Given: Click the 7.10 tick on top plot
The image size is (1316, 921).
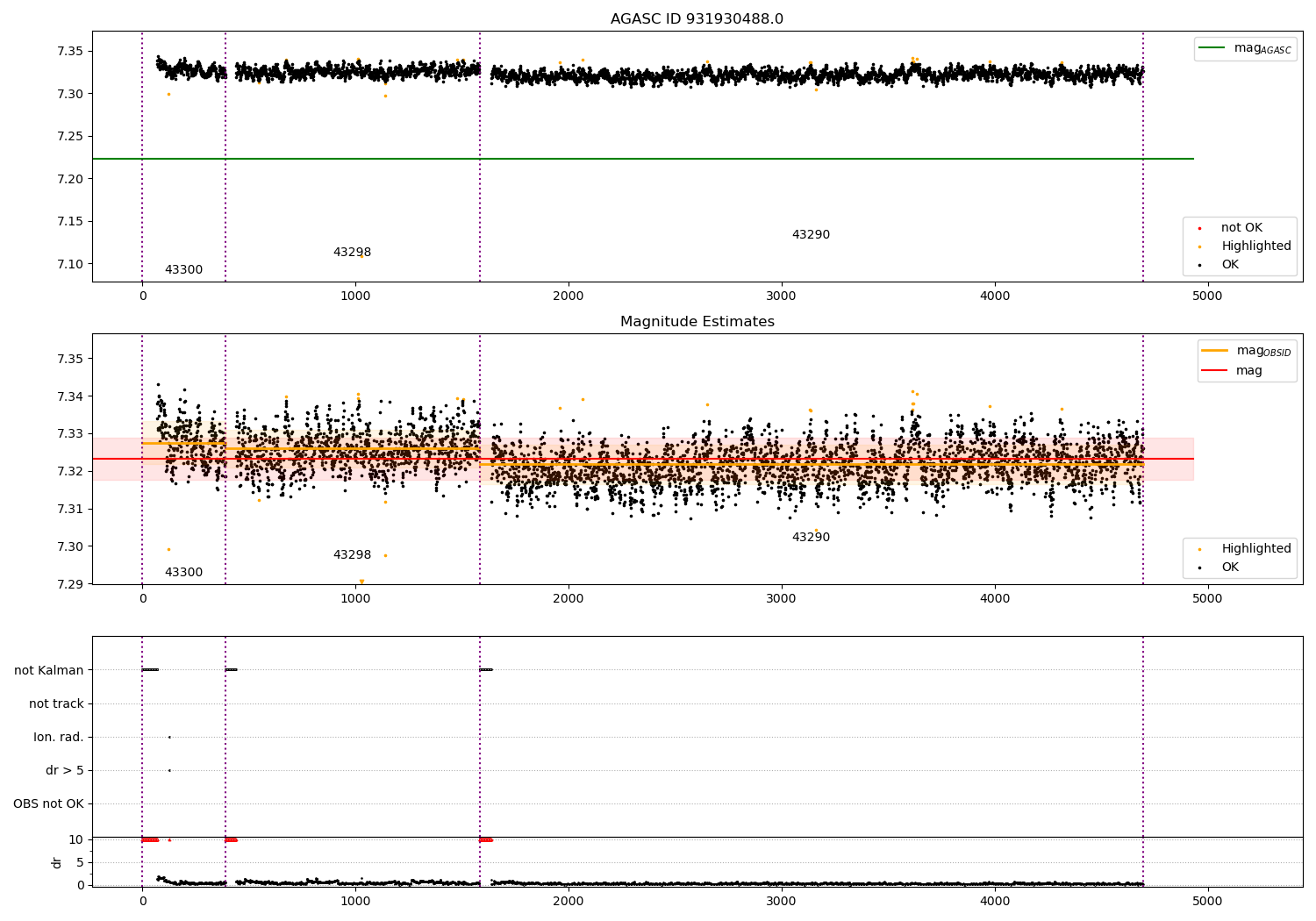Looking at the screenshot, I should pos(70,264).
